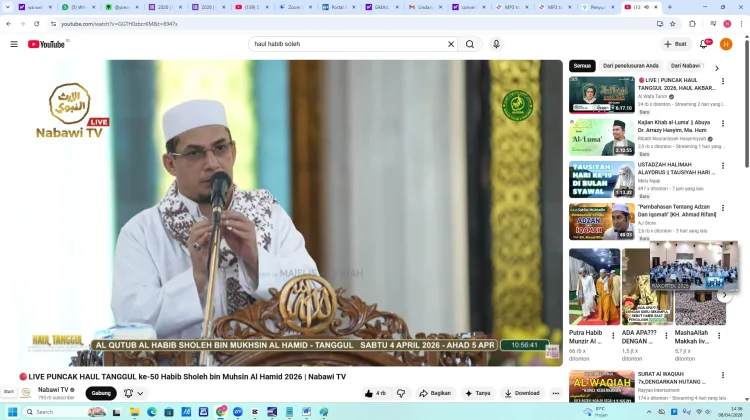Screen dimensions: 750x420
Task: Open a new browser tab
Action: [670, 7]
